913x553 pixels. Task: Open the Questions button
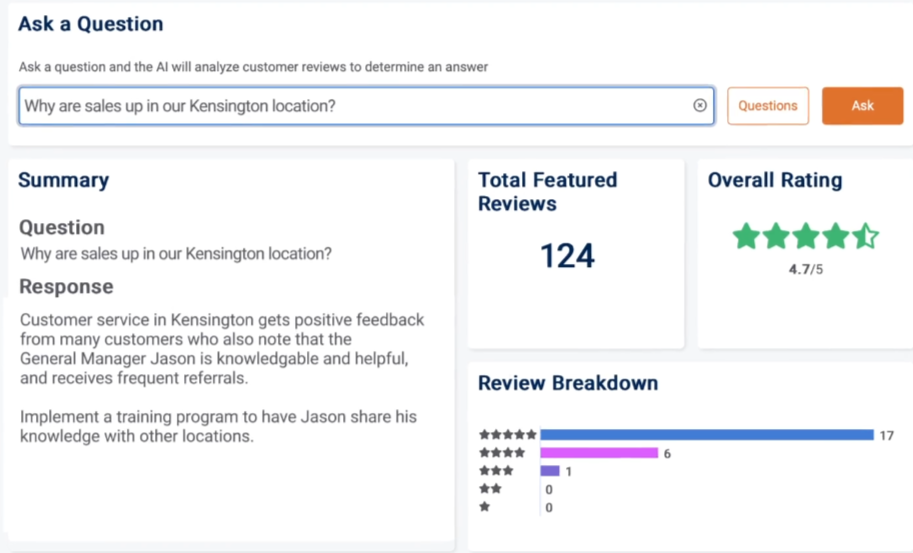[768, 106]
